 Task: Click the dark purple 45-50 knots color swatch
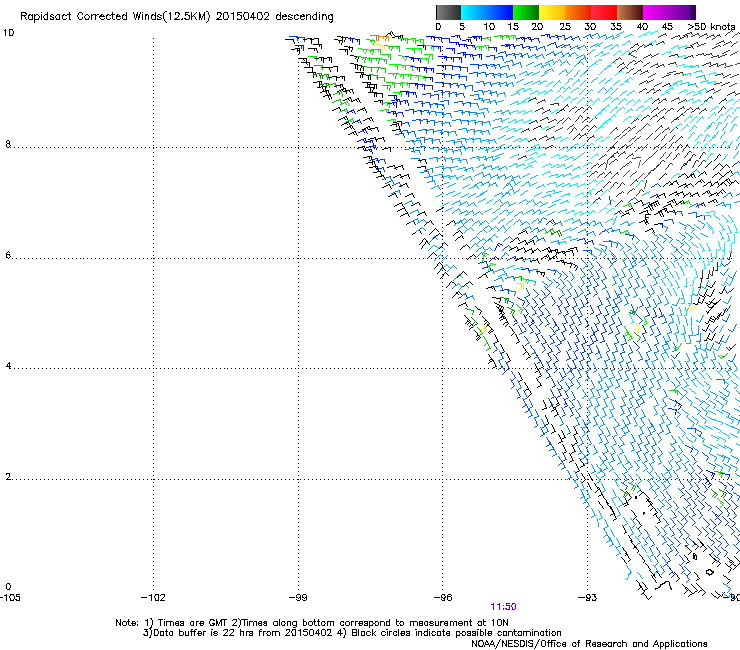click(682, 12)
